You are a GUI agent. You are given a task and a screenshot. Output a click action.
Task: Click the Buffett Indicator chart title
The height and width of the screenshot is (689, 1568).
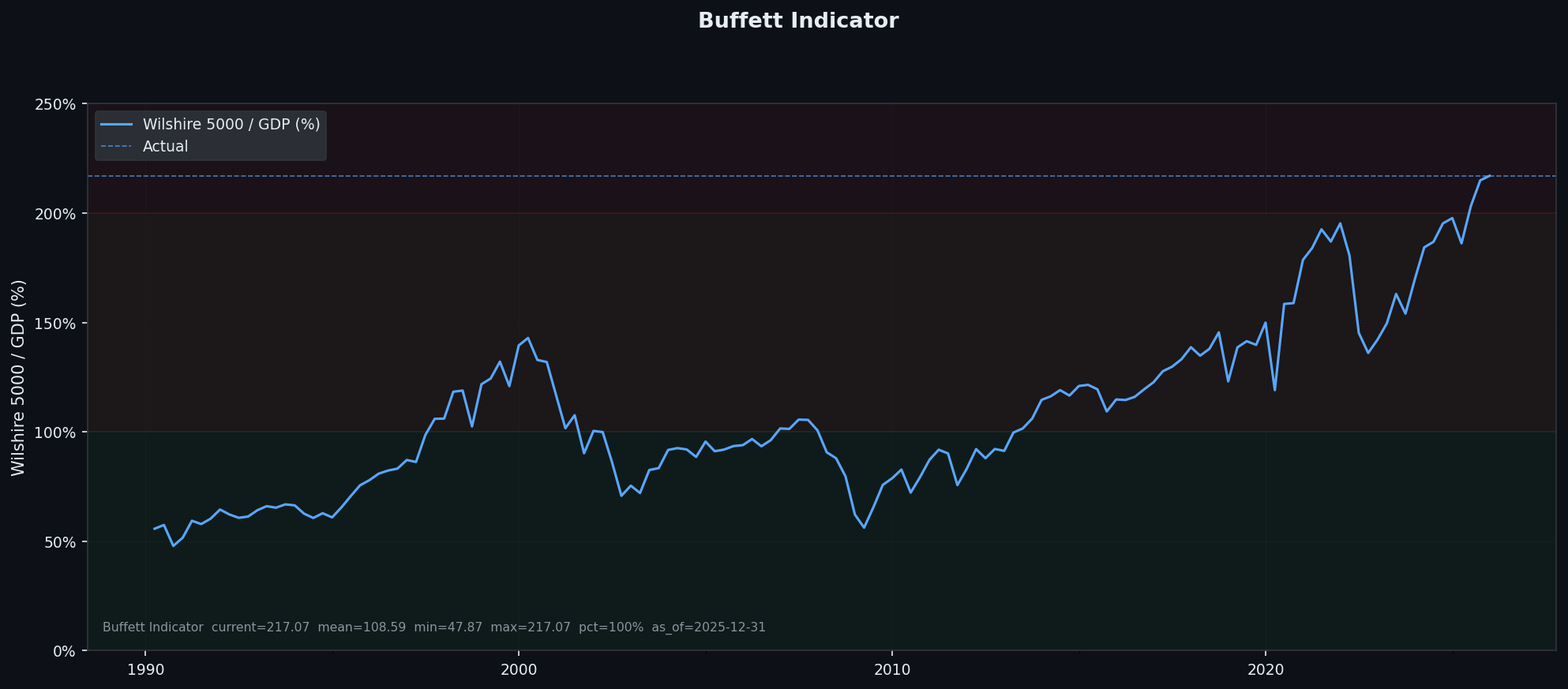point(797,21)
